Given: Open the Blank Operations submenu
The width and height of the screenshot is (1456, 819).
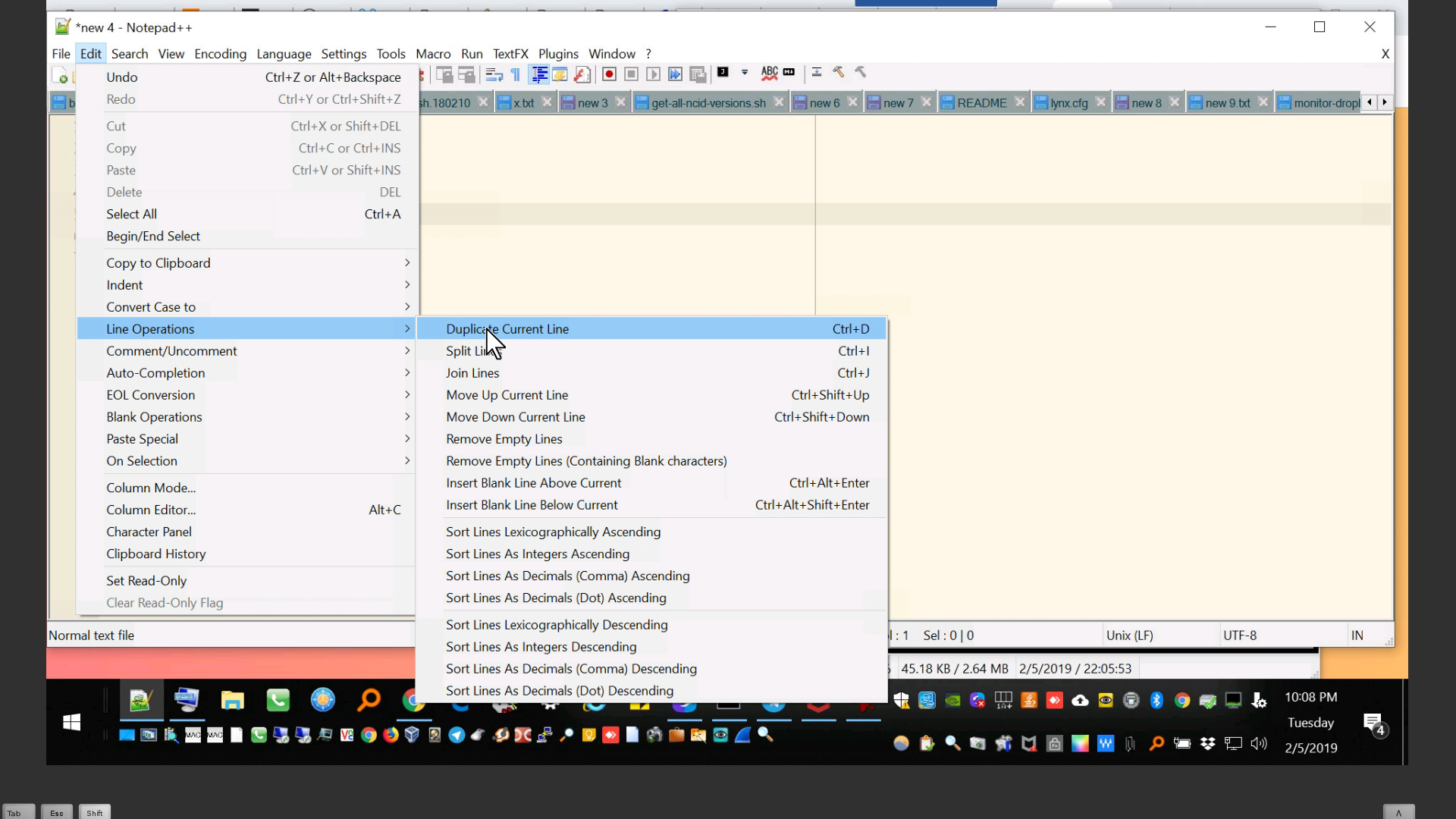Looking at the screenshot, I should [x=154, y=416].
